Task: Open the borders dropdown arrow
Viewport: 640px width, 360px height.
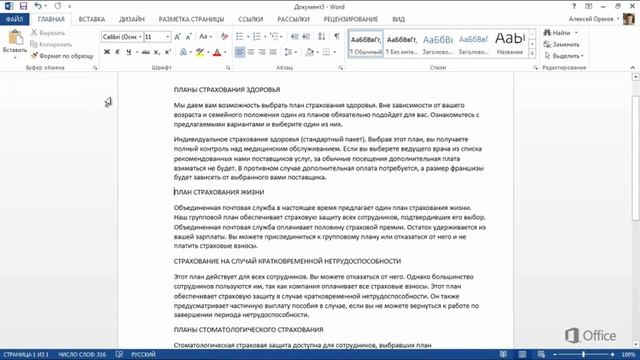Action: (x=335, y=52)
